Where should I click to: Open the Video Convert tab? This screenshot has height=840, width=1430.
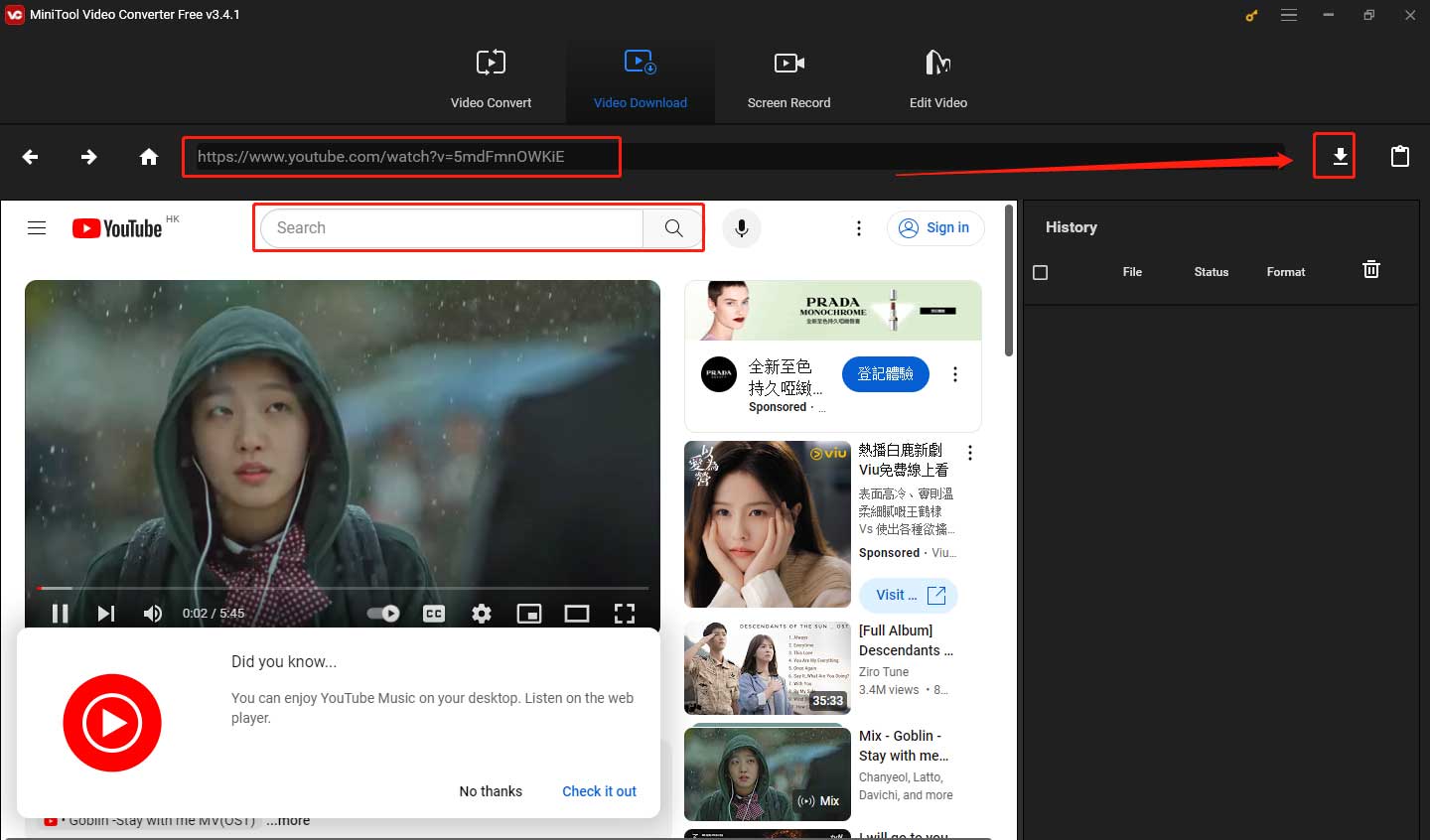(491, 80)
